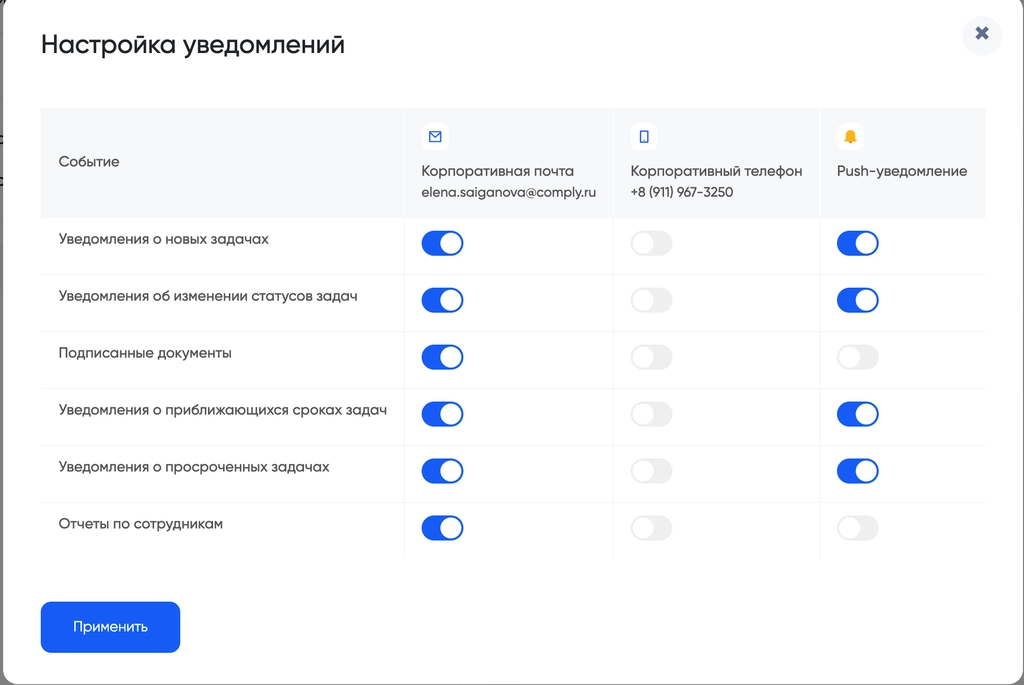
Task: Disable email for overdue task notifications
Action: tap(442, 471)
